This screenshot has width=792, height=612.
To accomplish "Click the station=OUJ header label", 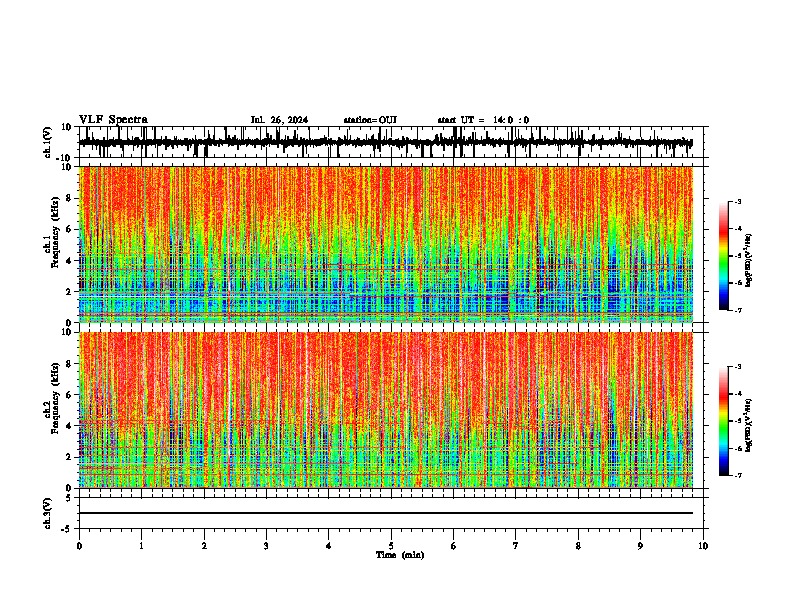I will tap(370, 120).
